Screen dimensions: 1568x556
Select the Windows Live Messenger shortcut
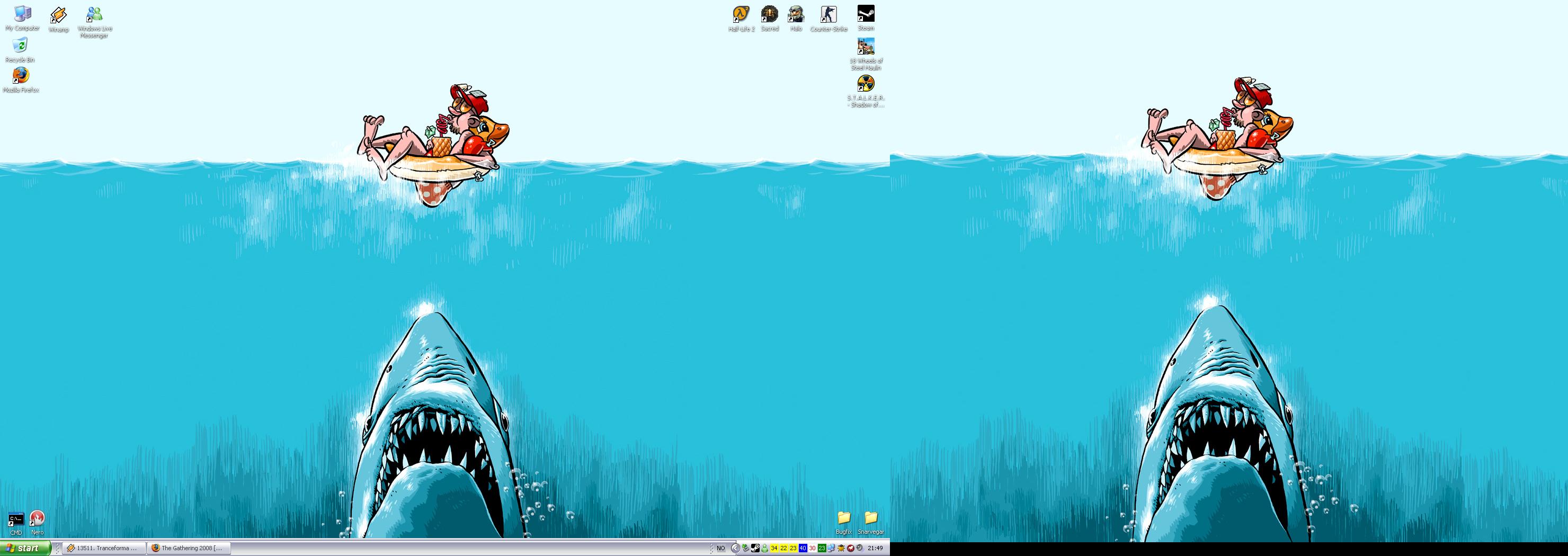point(94,22)
